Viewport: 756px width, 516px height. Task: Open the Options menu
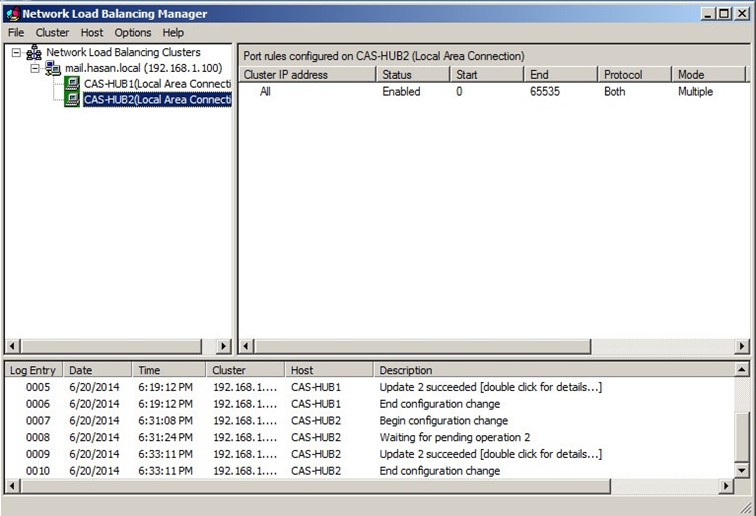tap(133, 33)
